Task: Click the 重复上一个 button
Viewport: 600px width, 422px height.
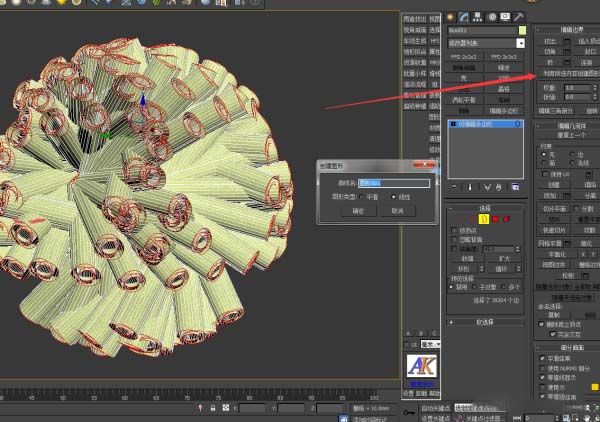Action: 569,135
